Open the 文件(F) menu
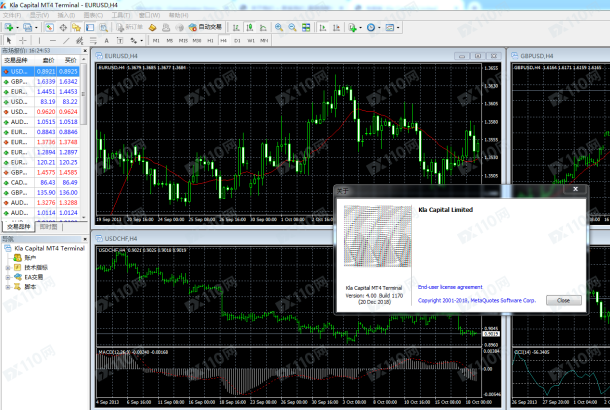Viewport: 610px width, 410px height. pos(12,15)
